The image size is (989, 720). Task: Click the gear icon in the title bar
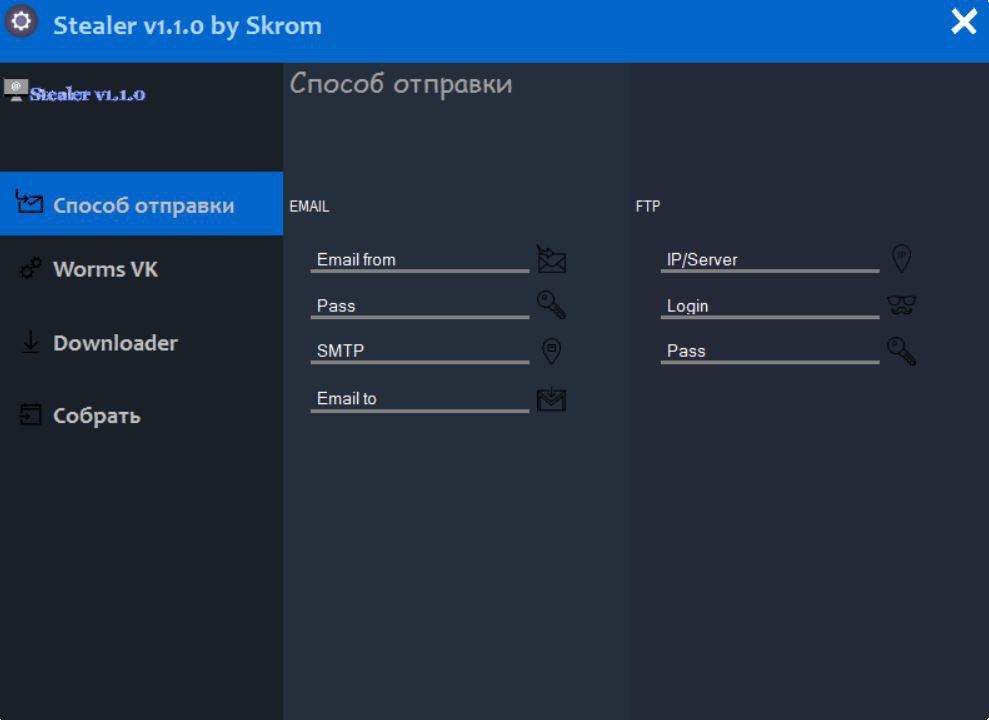coord(22,23)
